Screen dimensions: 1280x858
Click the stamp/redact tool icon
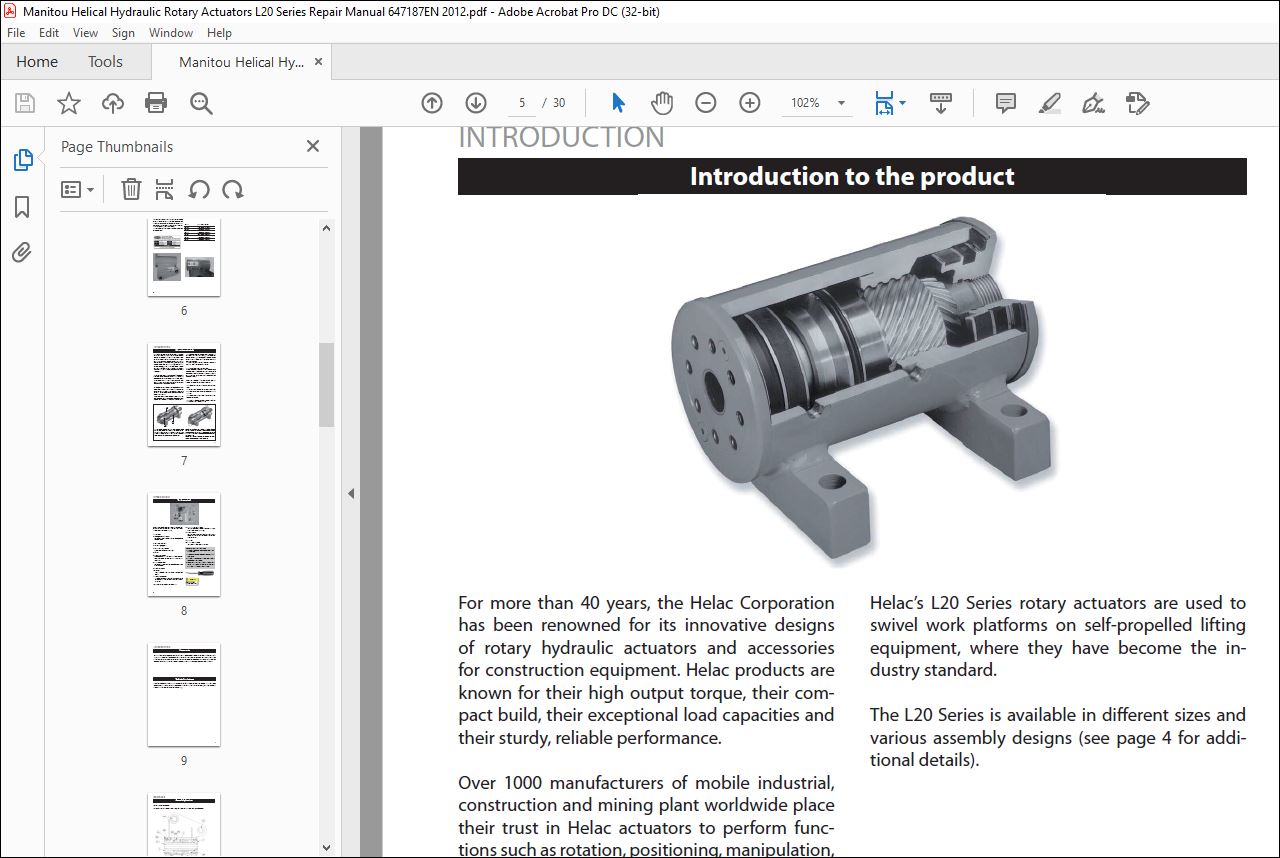tap(1137, 103)
